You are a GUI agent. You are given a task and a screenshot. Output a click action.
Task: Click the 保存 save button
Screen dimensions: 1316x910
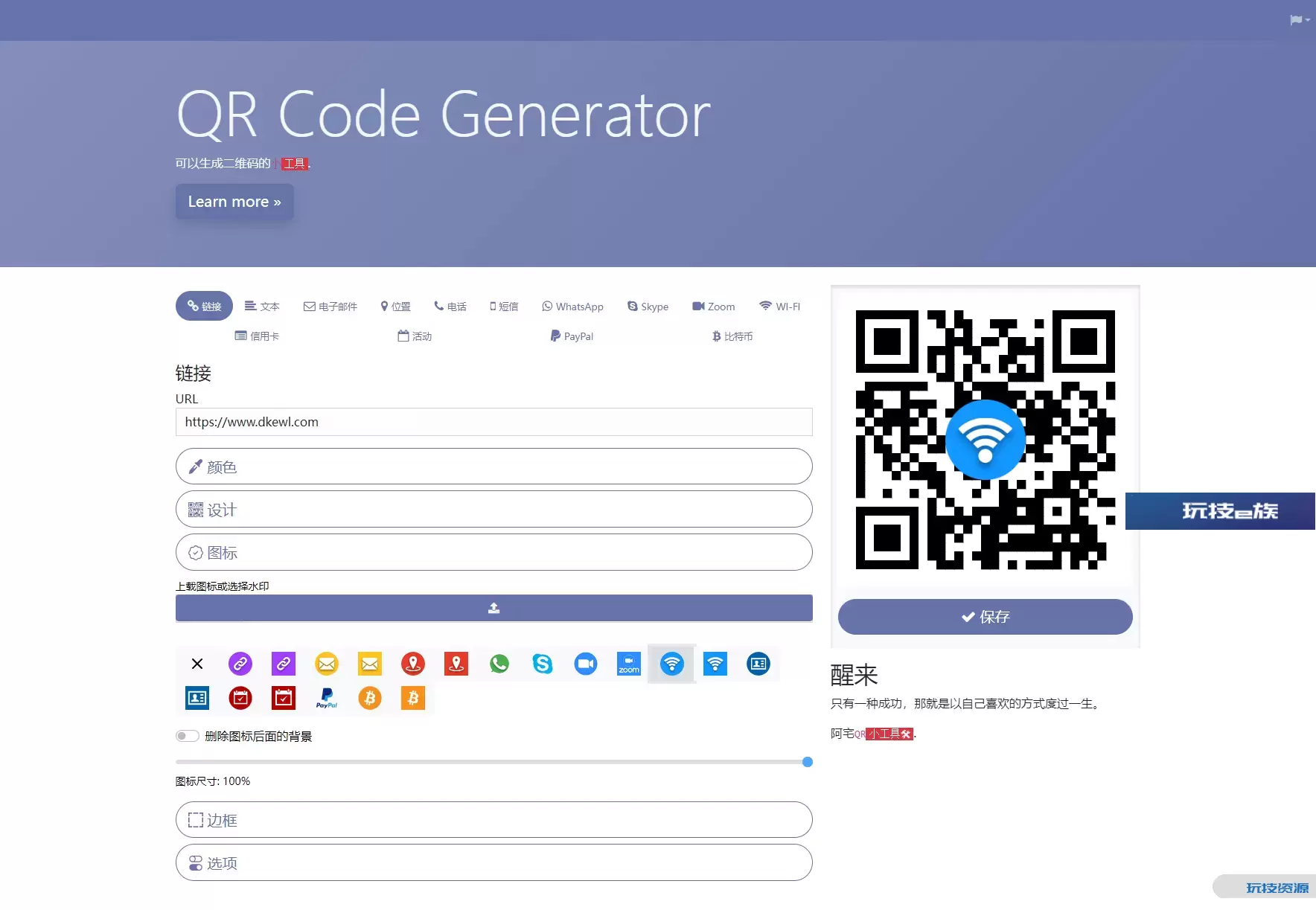985,617
